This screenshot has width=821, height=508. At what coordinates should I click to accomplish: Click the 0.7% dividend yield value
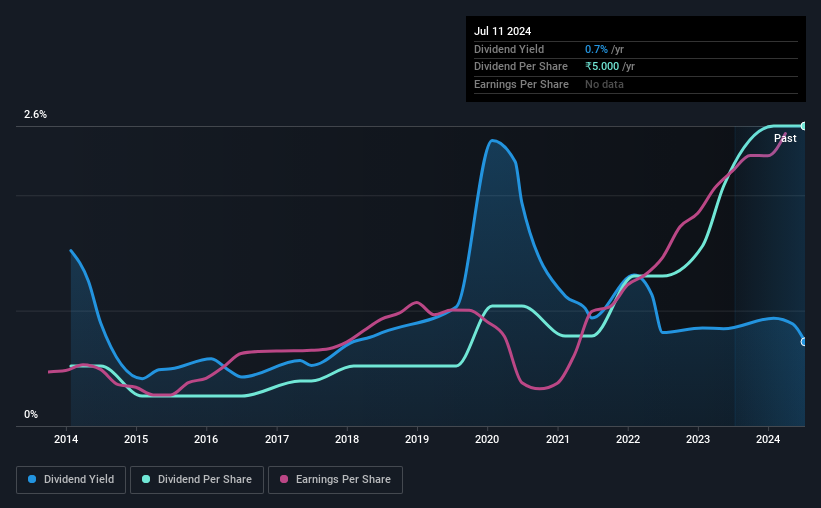(x=596, y=49)
